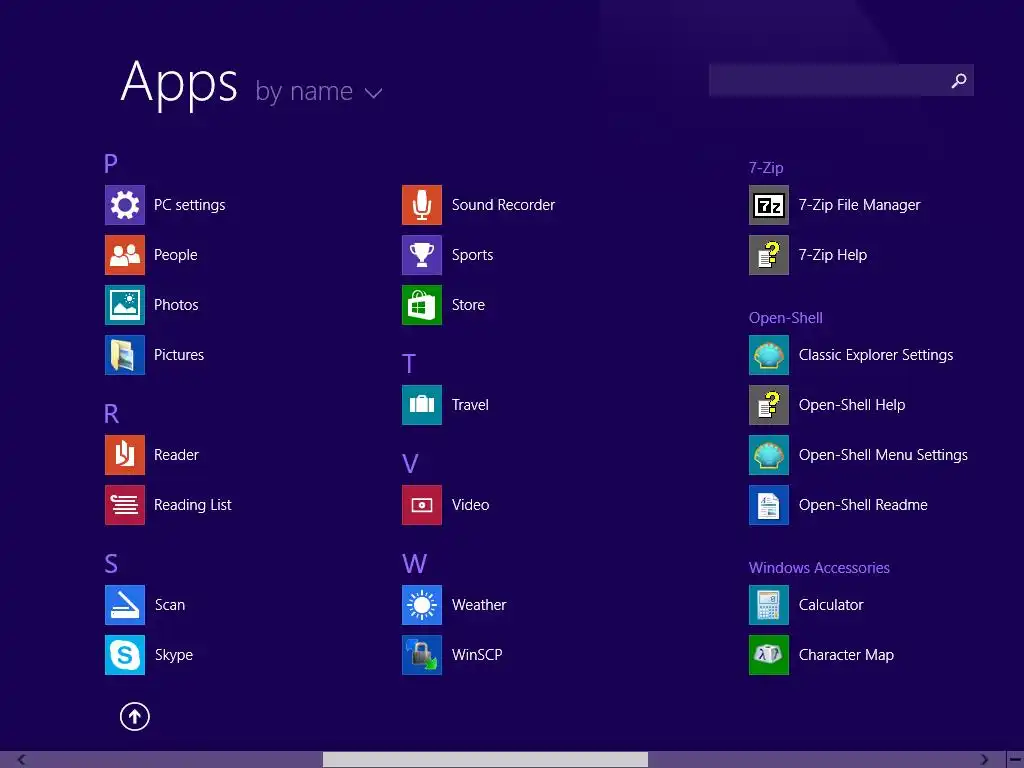Click the 'Travel' label
Viewport: 1024px width, 768px height.
pos(470,405)
